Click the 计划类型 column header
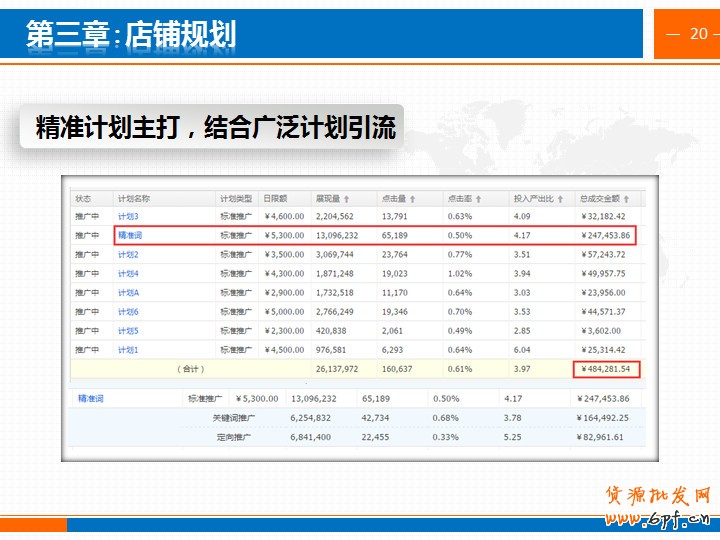 click(x=234, y=199)
